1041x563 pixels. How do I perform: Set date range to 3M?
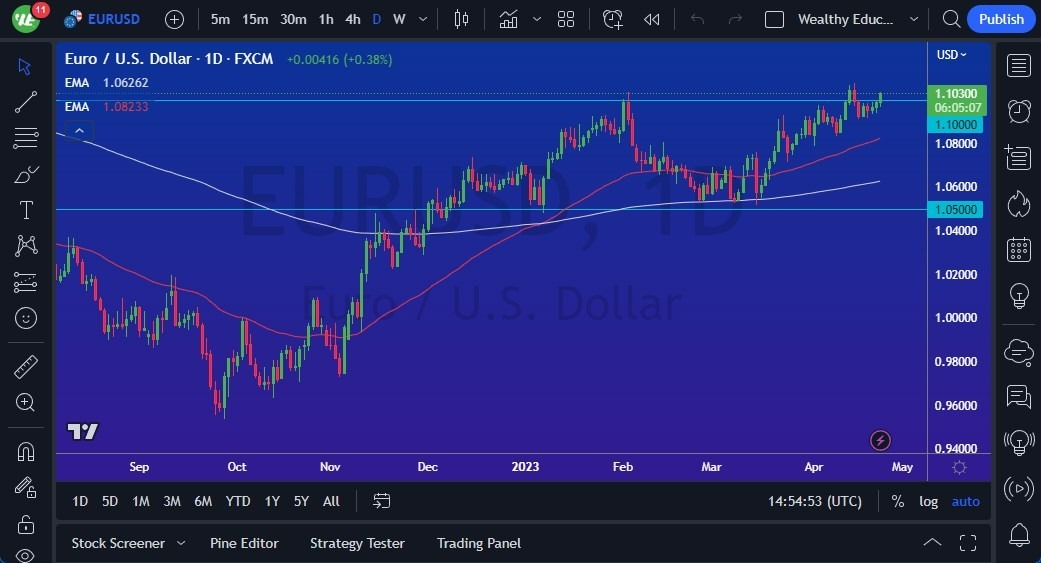coord(172,501)
